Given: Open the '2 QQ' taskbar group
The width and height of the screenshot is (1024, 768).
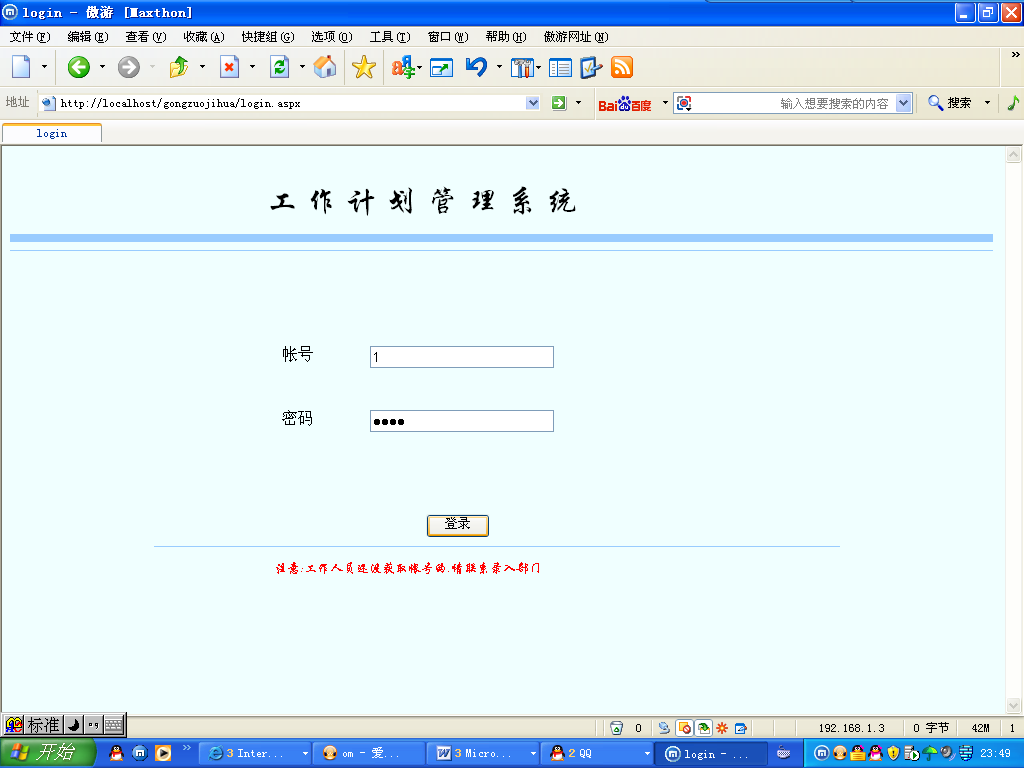Looking at the screenshot, I should pyautogui.click(x=598, y=754).
